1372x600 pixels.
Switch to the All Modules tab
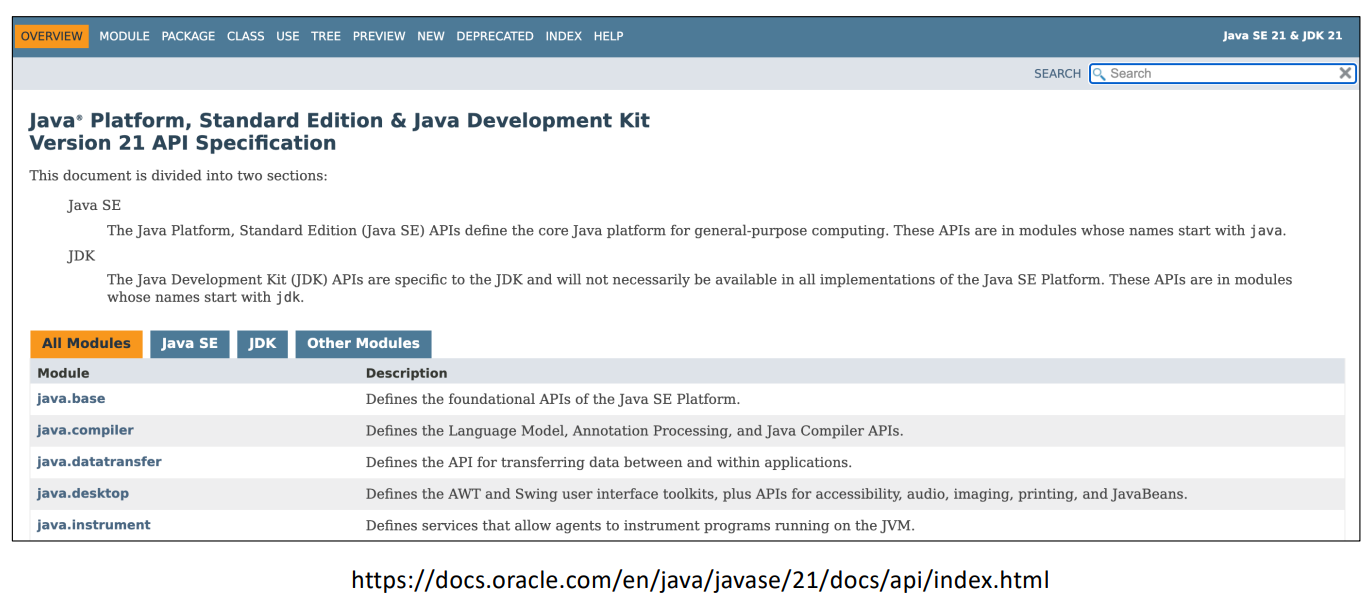[x=86, y=344]
